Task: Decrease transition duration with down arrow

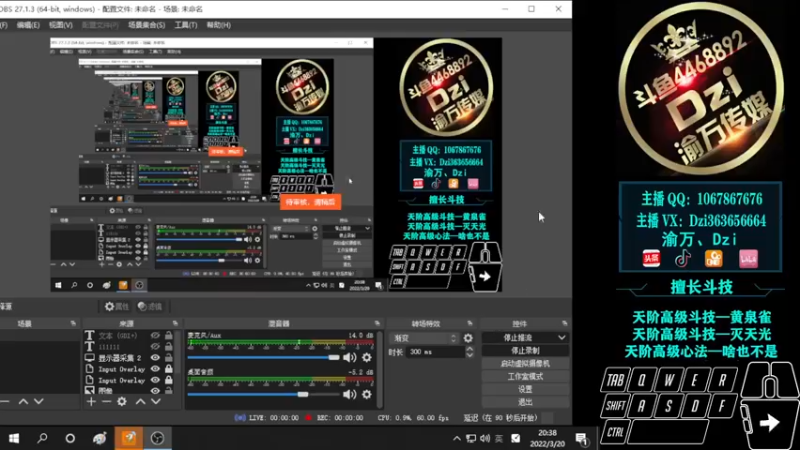Action: [469, 355]
